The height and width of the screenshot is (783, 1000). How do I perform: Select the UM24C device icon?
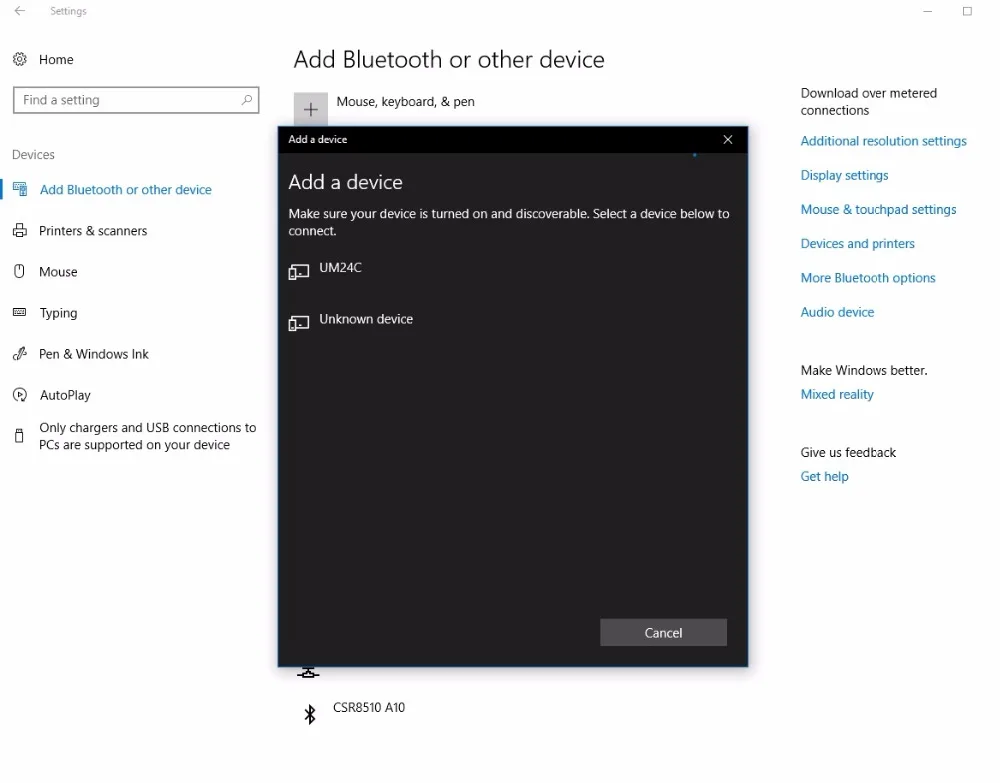click(x=298, y=272)
